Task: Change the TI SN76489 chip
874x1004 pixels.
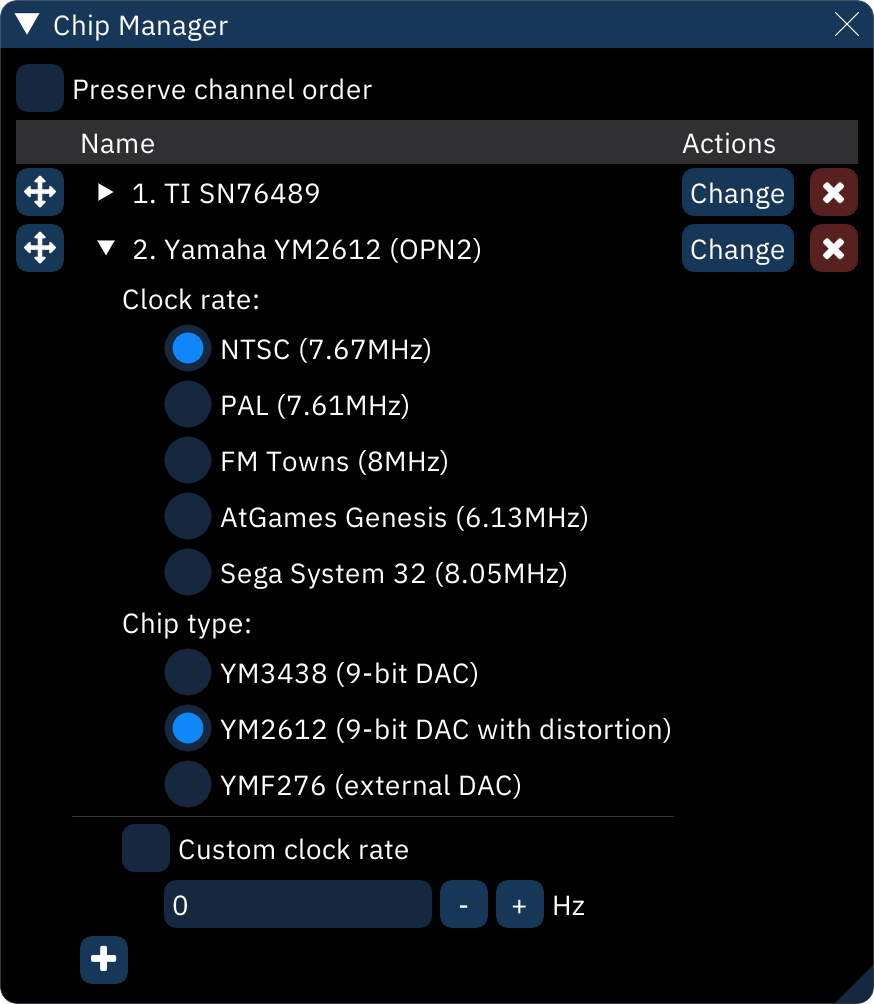Action: click(737, 192)
